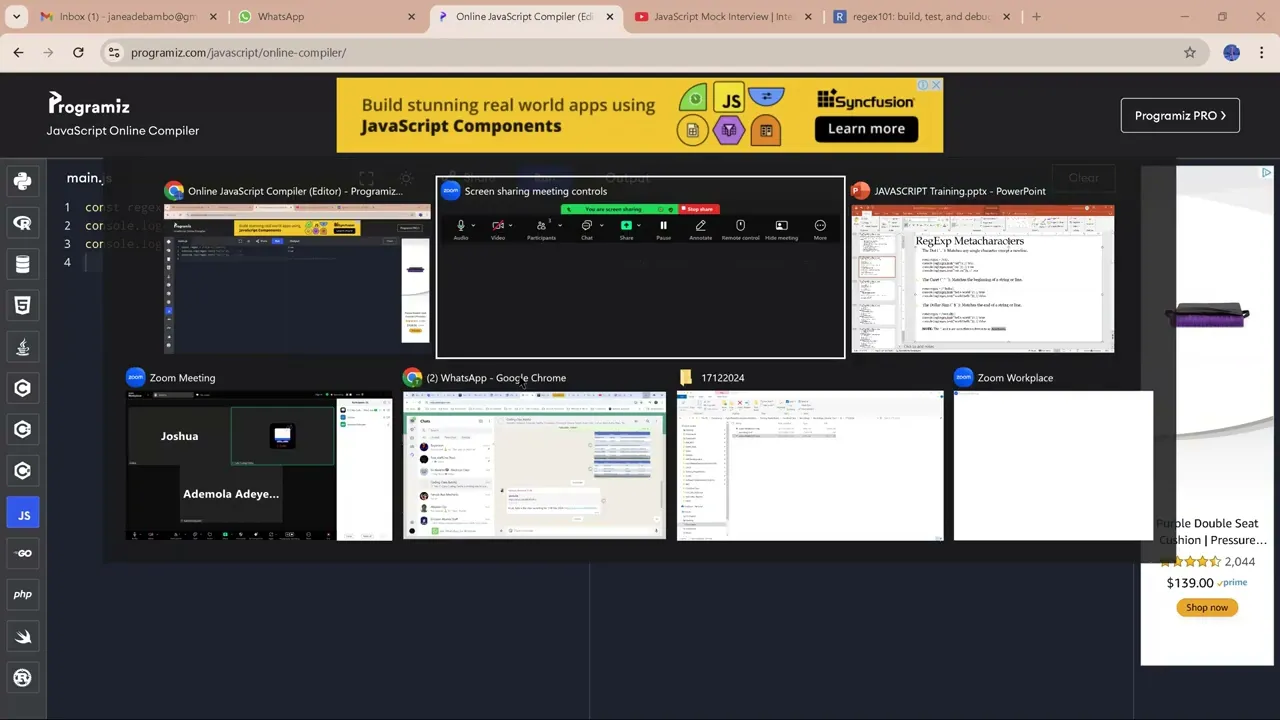This screenshot has width=1280, height=720.
Task: Open the SQL database editor icon
Action: [x=23, y=264]
